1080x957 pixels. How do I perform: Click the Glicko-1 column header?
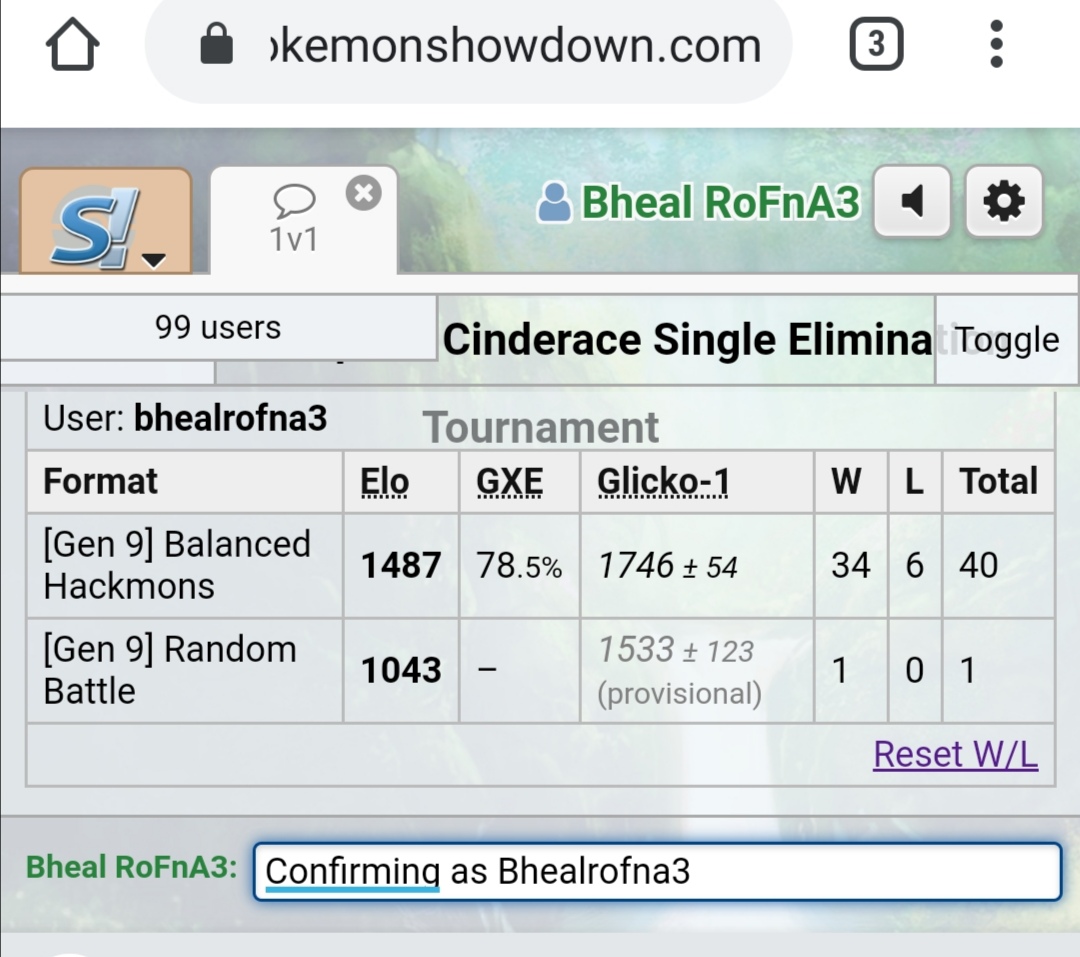pos(663,482)
